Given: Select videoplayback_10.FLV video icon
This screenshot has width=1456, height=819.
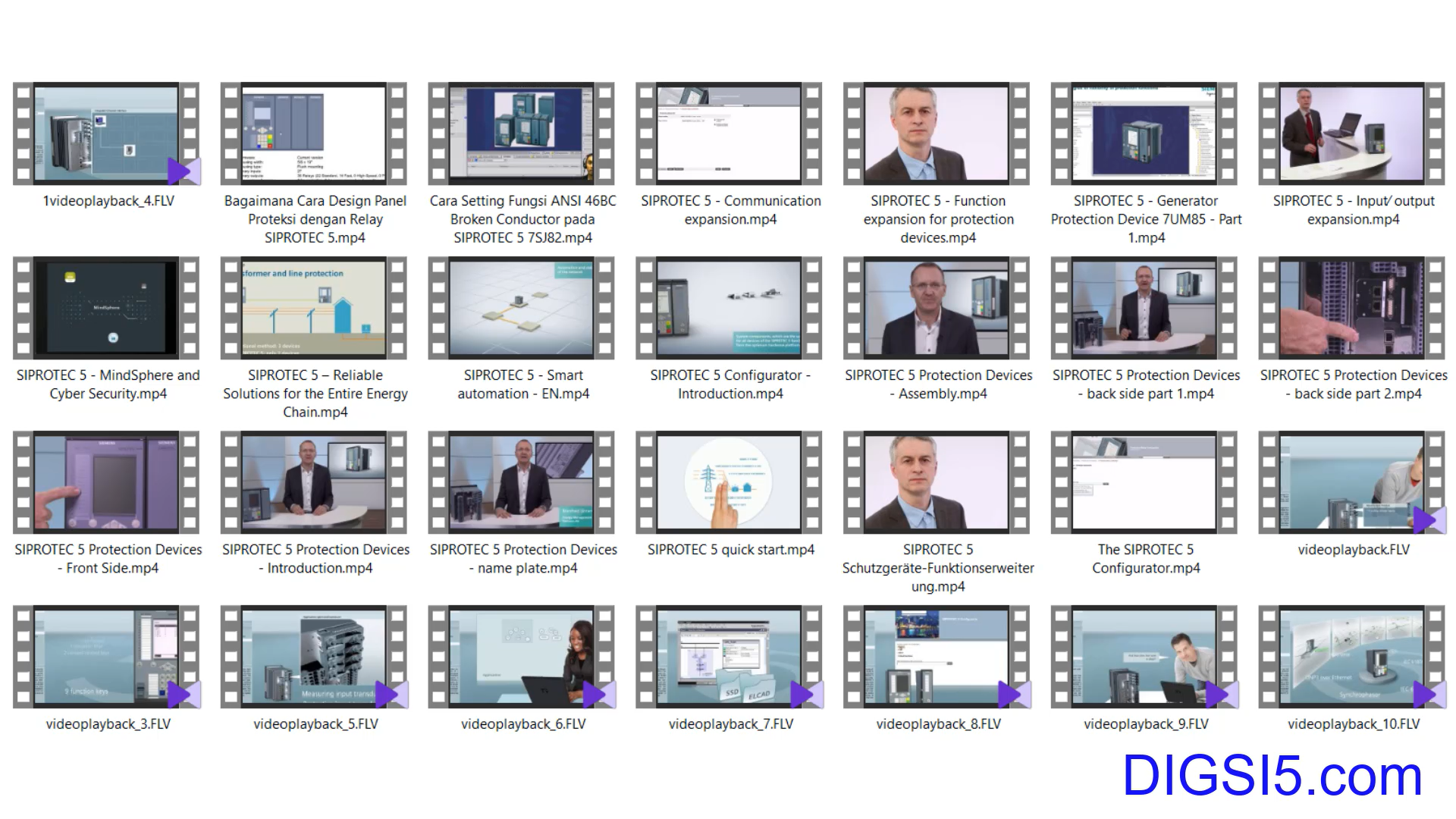Looking at the screenshot, I should coord(1351,657).
